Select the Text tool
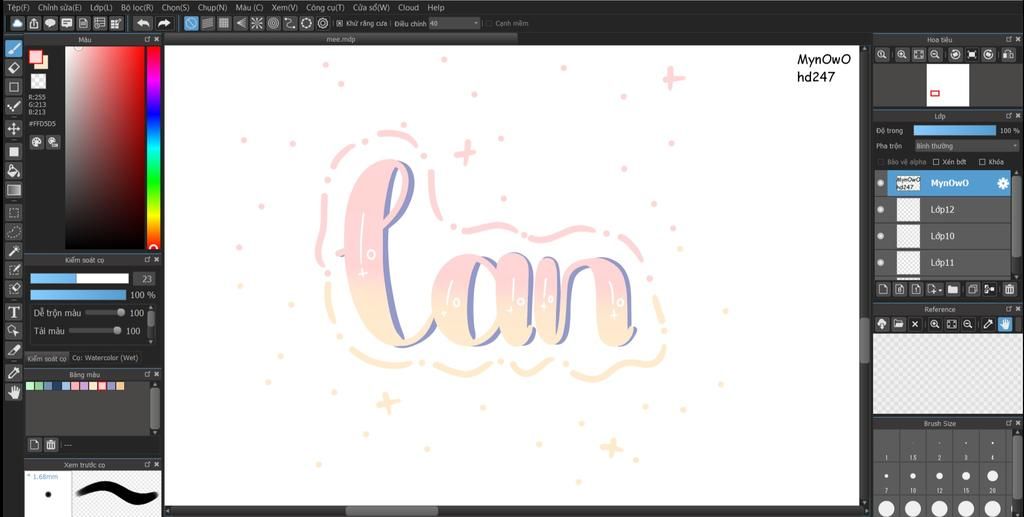 (14, 312)
